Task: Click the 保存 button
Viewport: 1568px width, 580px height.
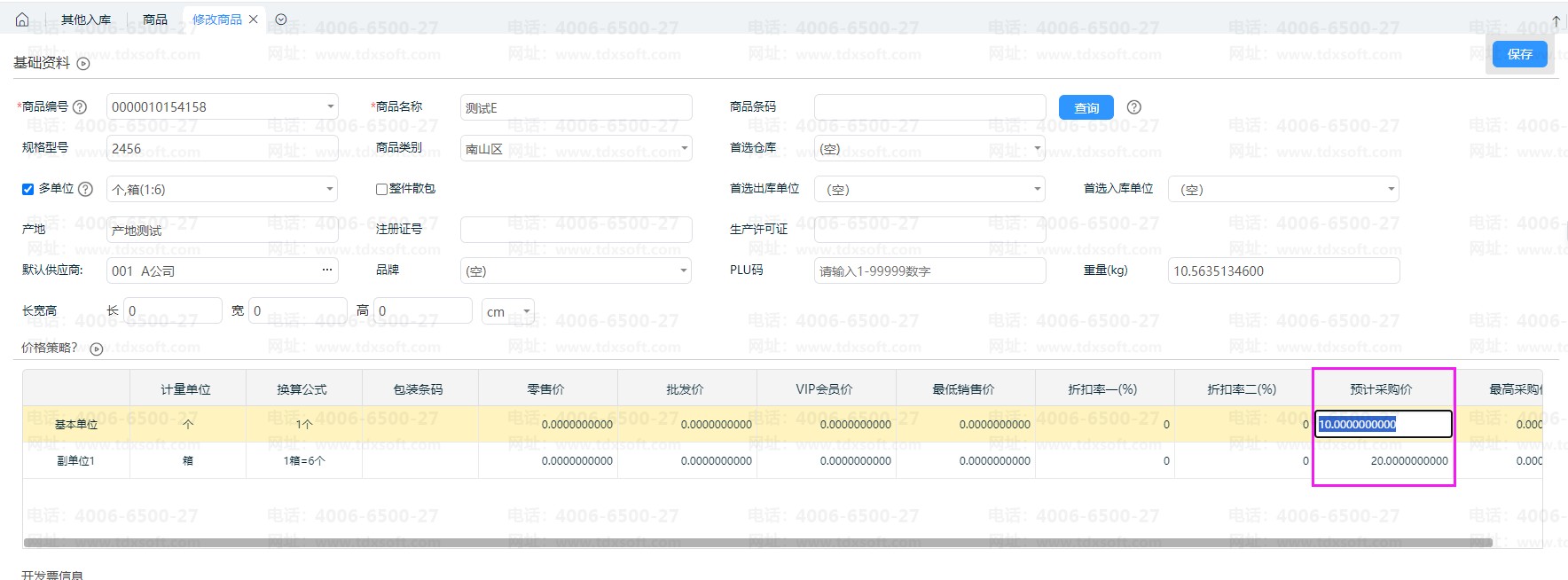Action: pyautogui.click(x=1519, y=54)
